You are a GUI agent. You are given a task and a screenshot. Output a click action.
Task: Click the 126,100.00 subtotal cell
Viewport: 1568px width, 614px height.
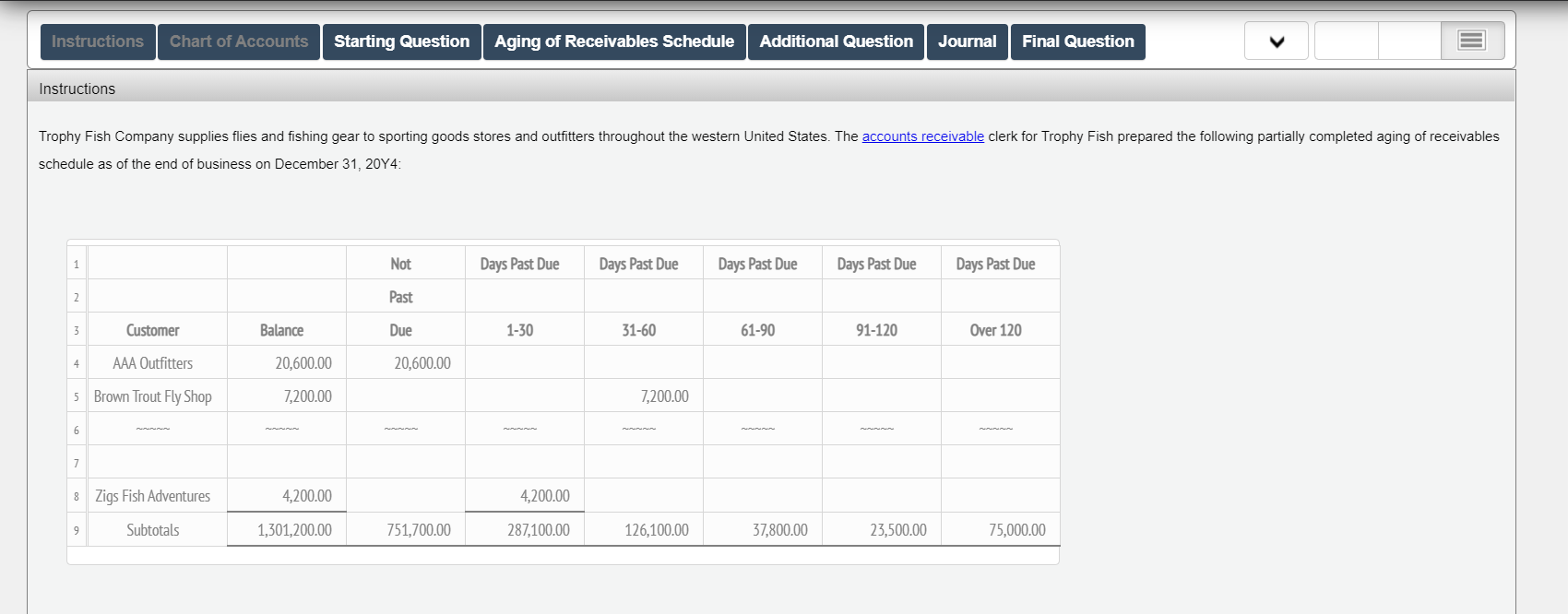pos(657,530)
